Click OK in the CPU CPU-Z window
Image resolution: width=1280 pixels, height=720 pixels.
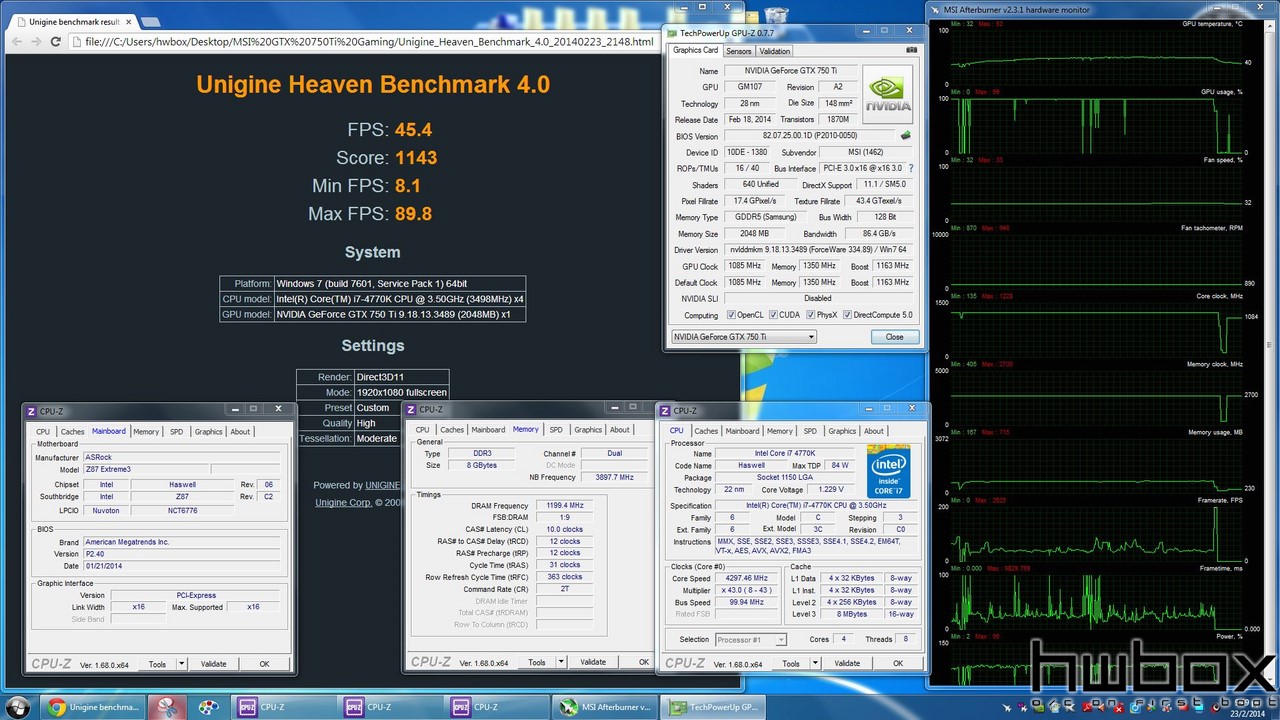coord(898,664)
